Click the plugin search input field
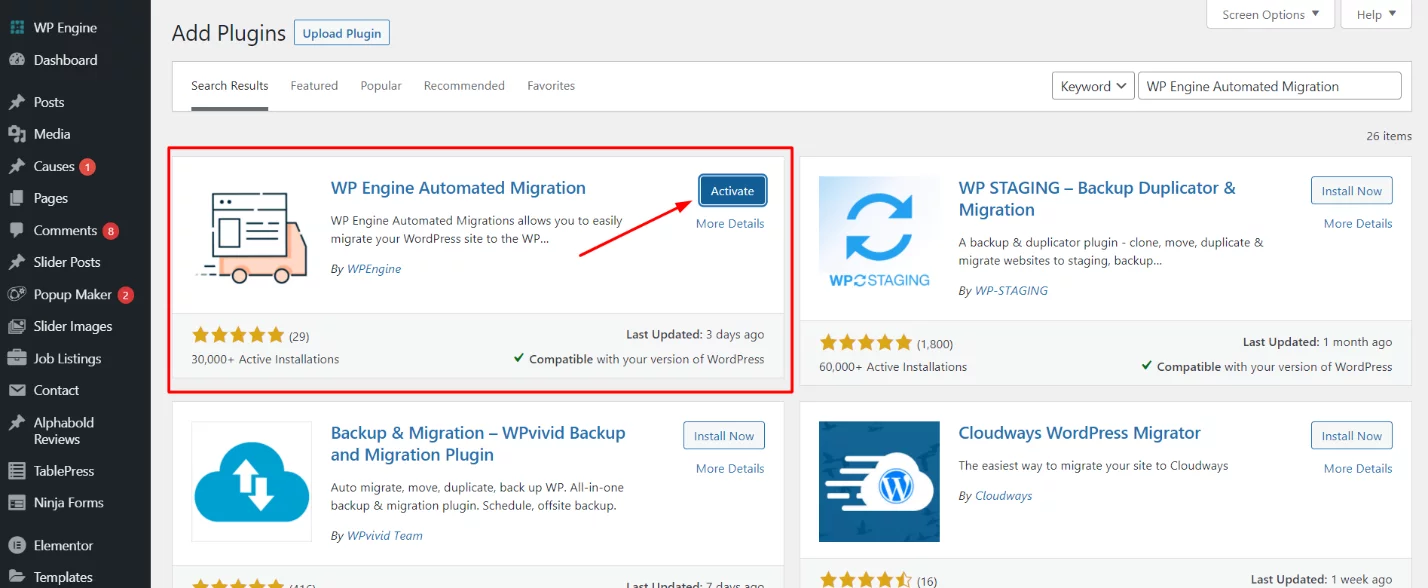Image resolution: width=1428 pixels, height=588 pixels. (x=1270, y=86)
